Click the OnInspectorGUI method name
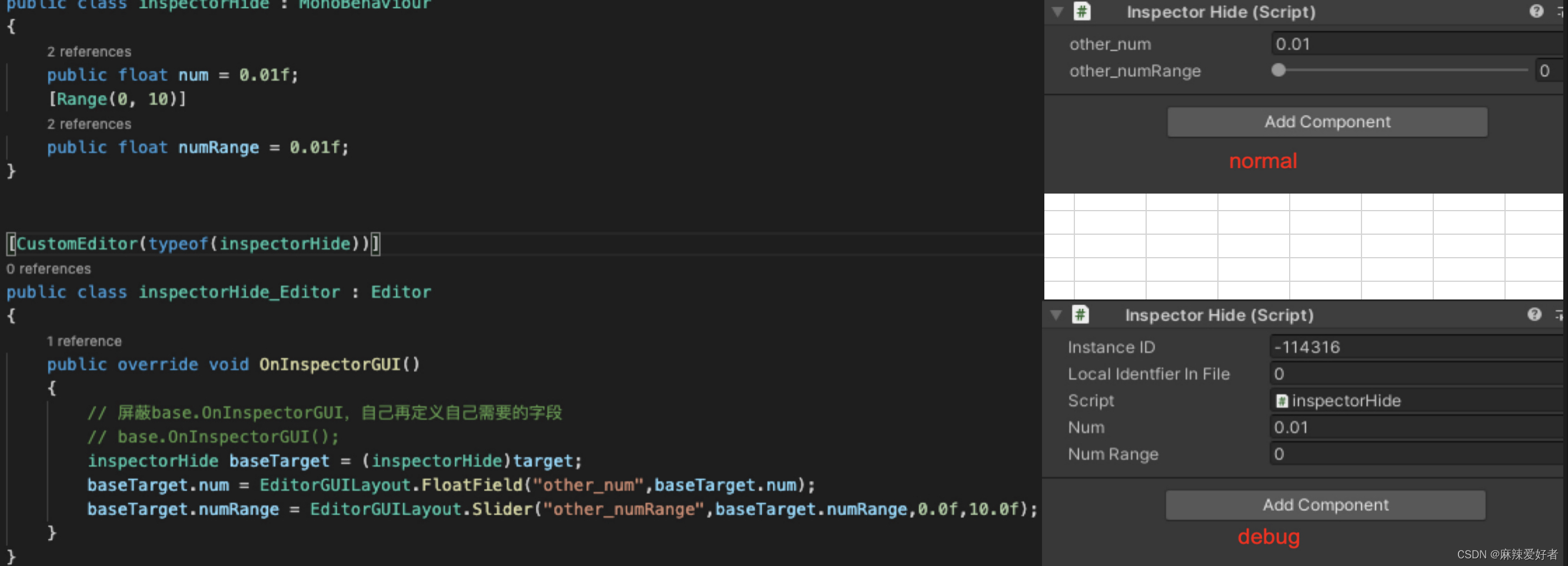 click(329, 365)
